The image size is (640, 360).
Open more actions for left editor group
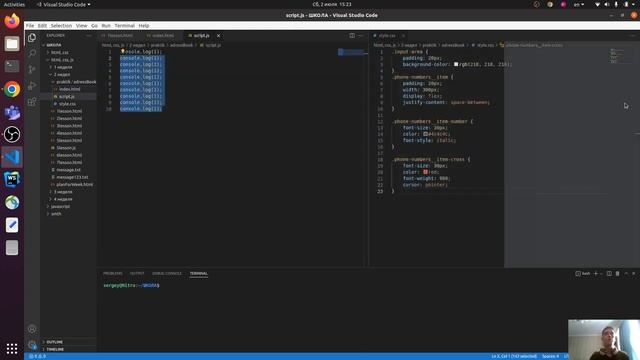point(361,36)
